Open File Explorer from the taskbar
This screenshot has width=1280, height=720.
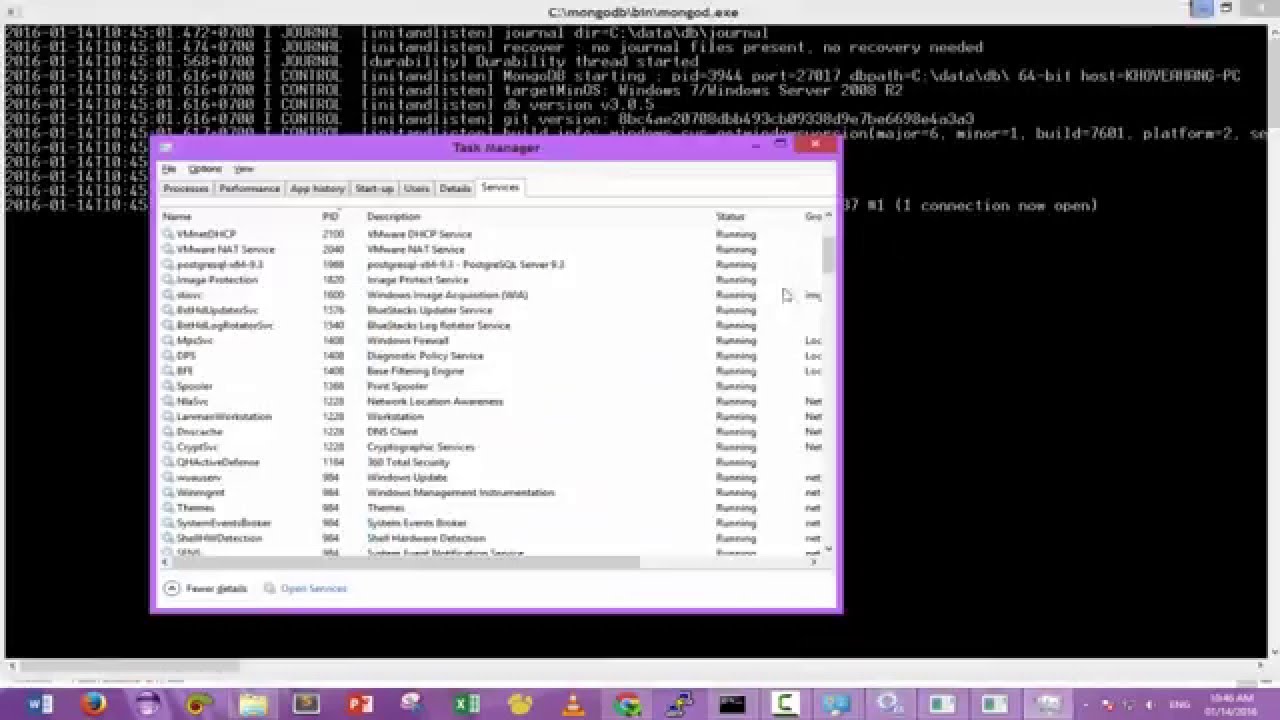253,704
